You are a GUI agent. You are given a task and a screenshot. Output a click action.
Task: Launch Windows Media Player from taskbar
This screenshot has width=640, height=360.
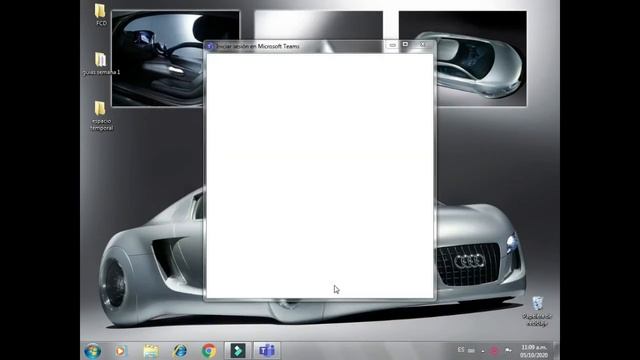point(120,351)
